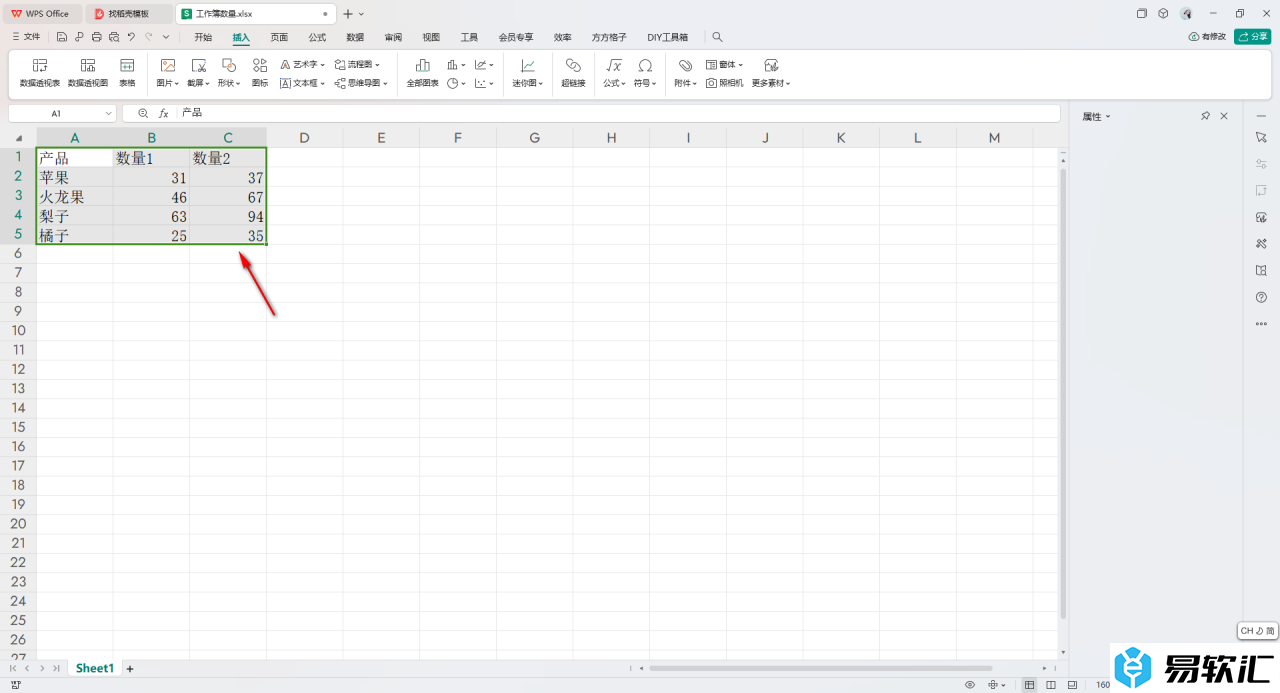Open the 审阅 Review tab
Image resolution: width=1280 pixels, height=693 pixels.
point(393,37)
